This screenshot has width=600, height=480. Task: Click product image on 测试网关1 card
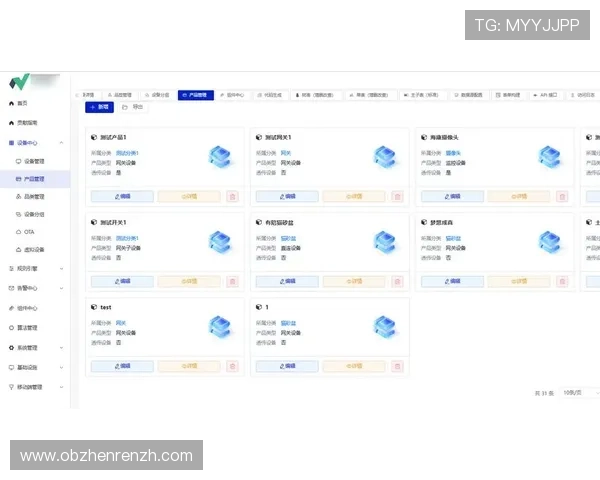coord(385,157)
